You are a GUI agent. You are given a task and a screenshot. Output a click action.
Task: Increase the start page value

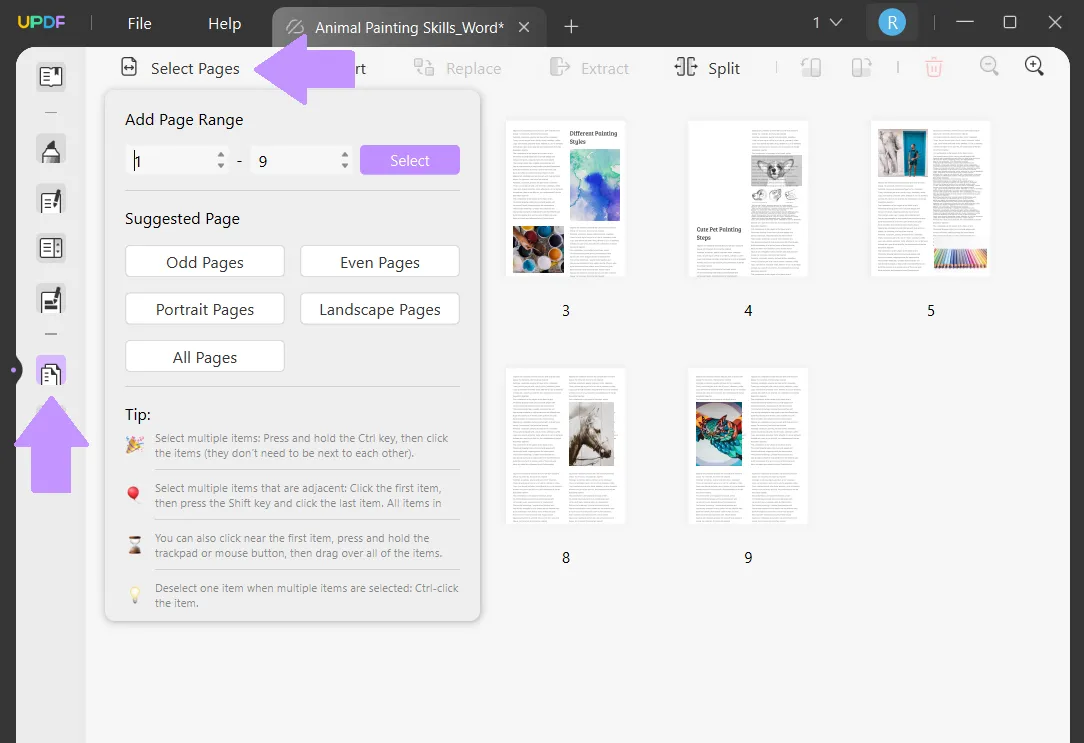click(221, 155)
